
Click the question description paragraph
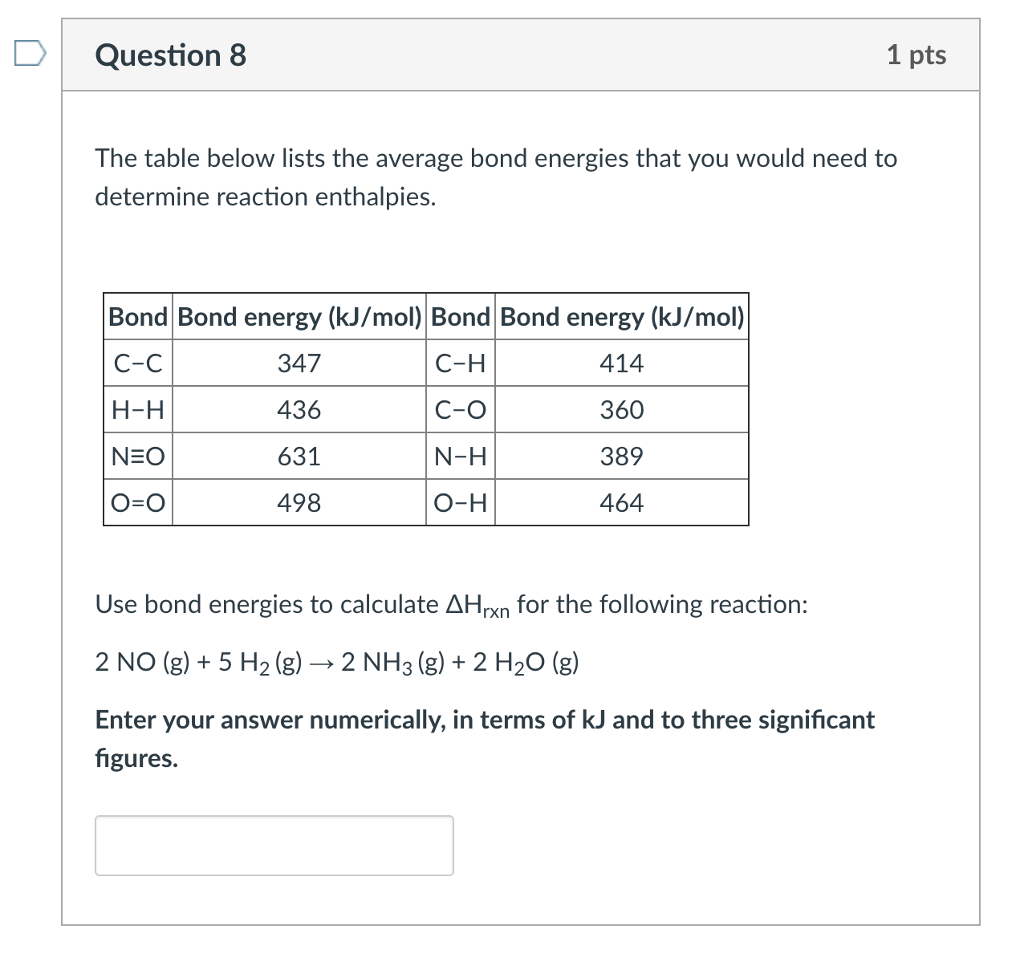click(496, 177)
